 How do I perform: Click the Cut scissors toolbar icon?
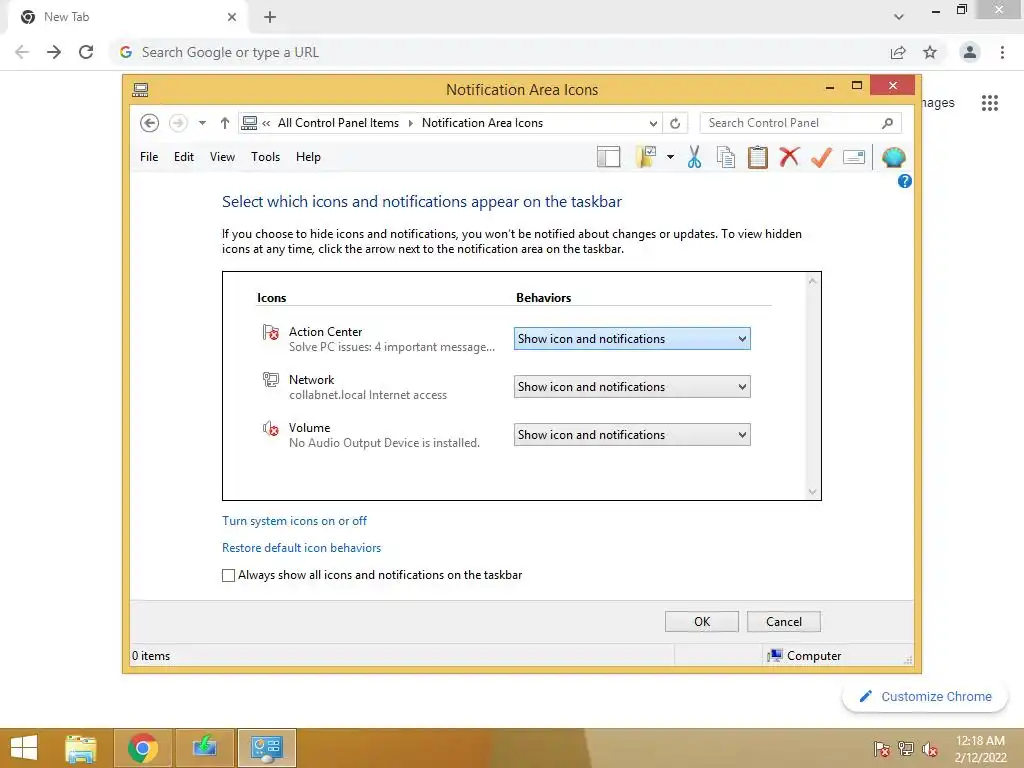pyautogui.click(x=694, y=157)
